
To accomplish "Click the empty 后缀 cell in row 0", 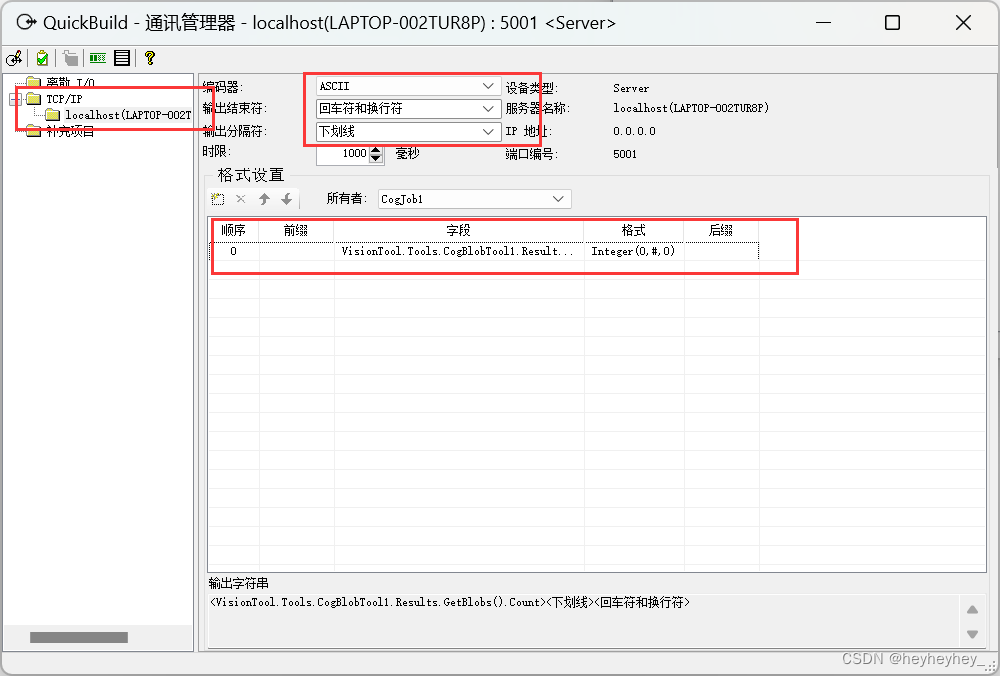I will (721, 251).
